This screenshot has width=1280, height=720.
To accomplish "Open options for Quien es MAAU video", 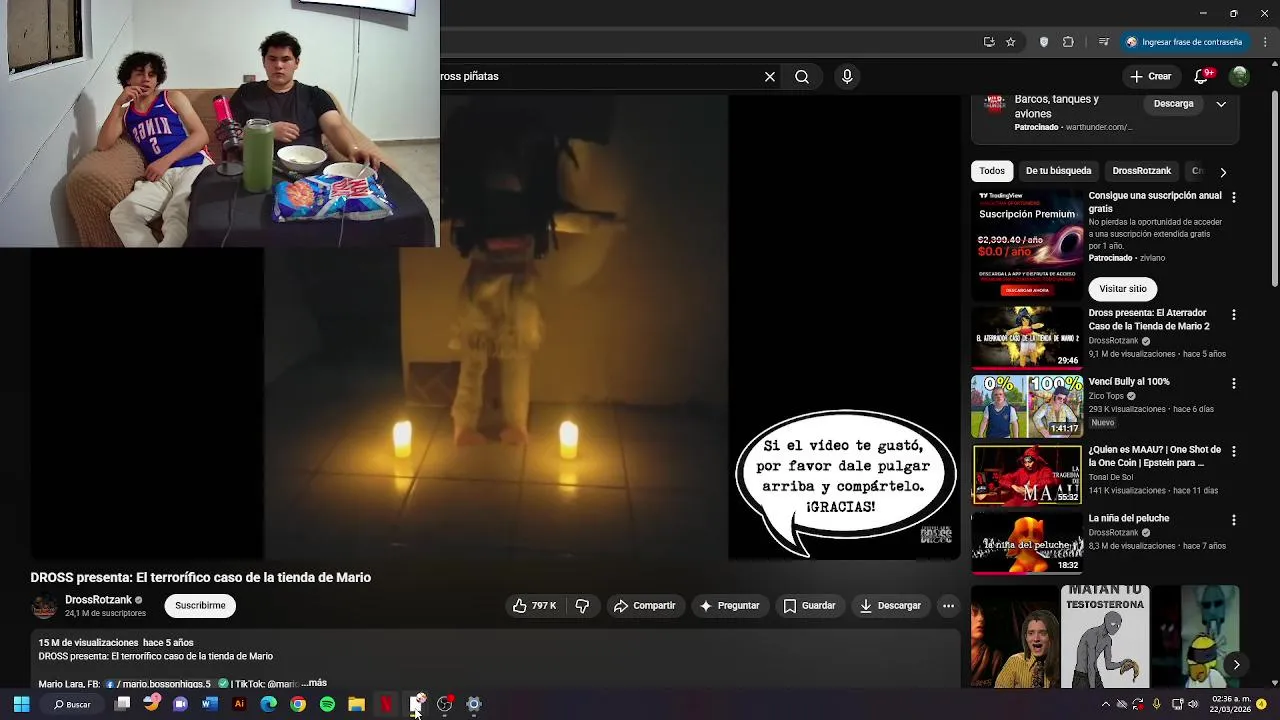I will (x=1233, y=452).
